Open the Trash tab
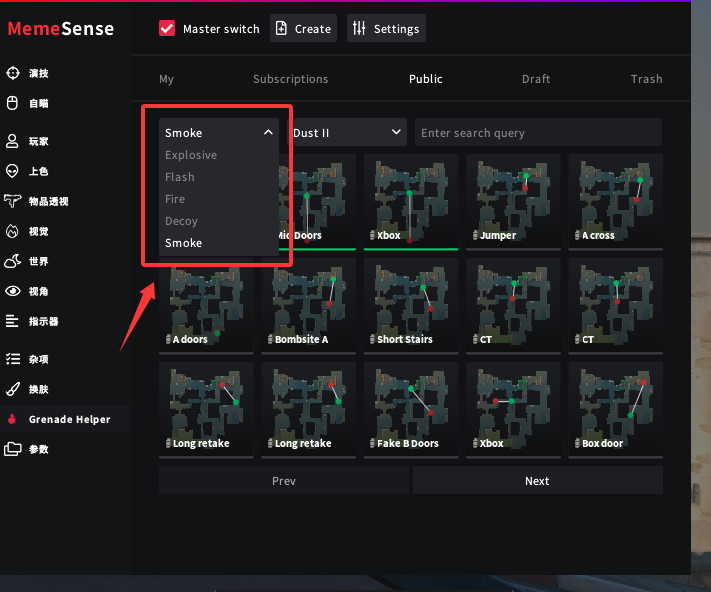This screenshot has width=711, height=592. pos(646,79)
